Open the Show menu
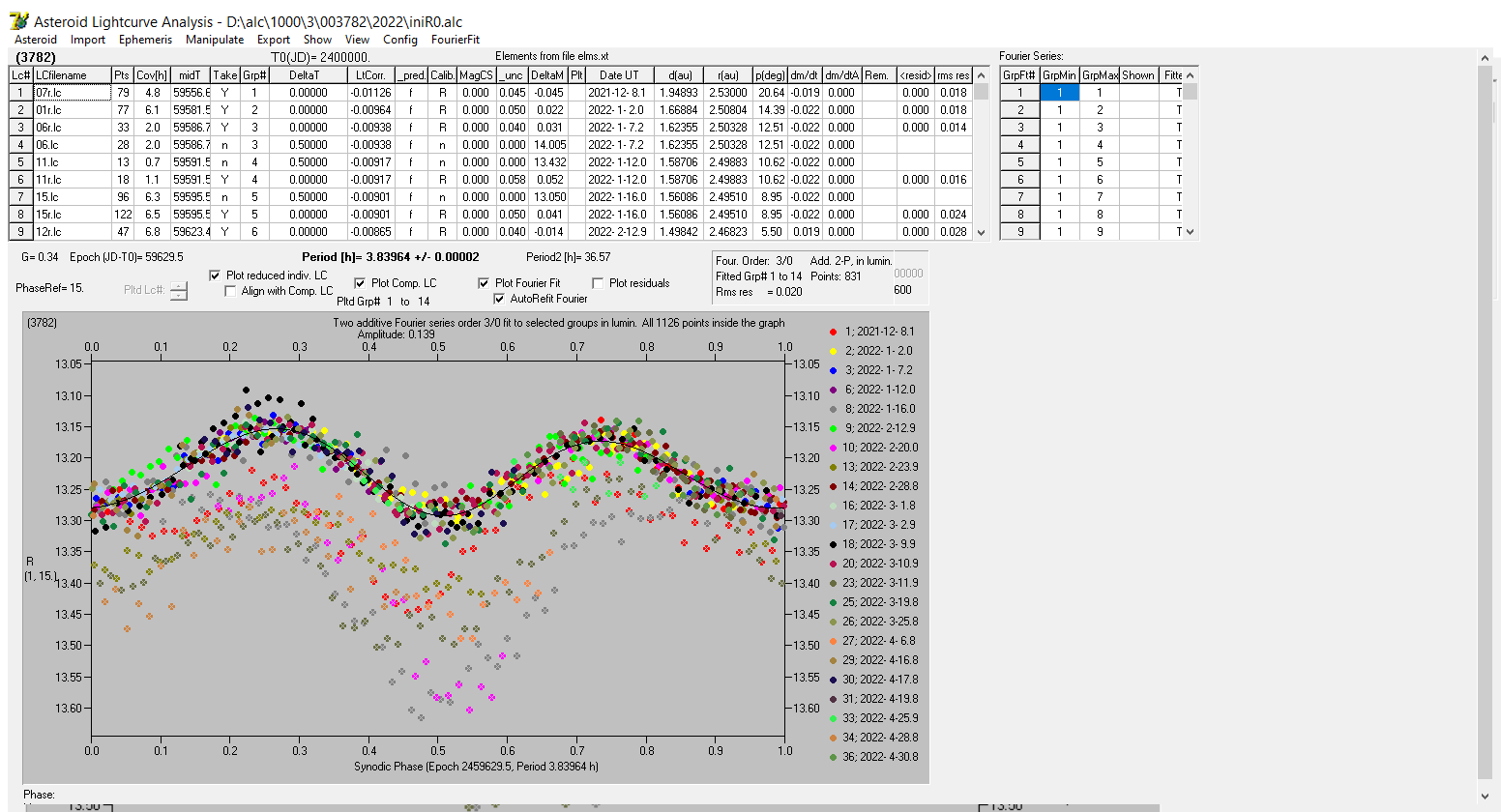Viewport: 1501px width, 812px height. pyautogui.click(x=317, y=40)
